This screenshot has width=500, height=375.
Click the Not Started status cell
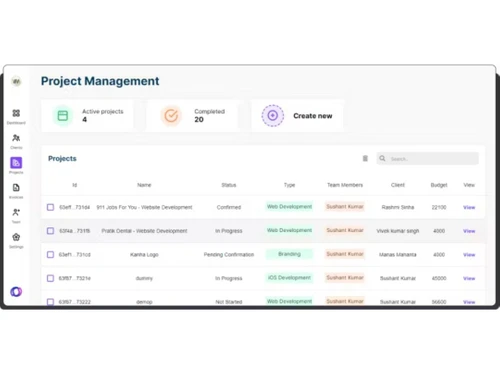coord(229,302)
